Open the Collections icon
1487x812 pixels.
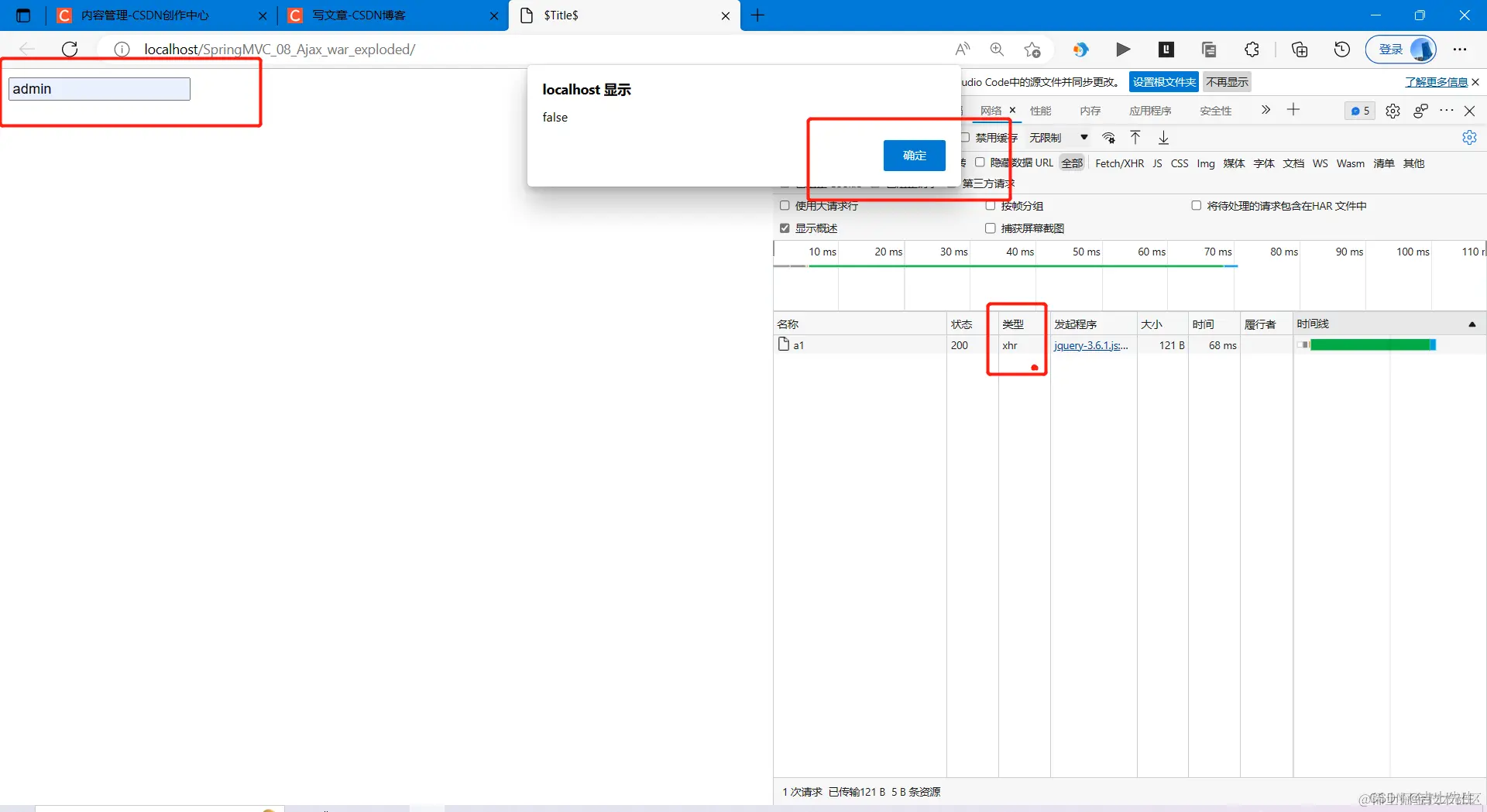1300,50
